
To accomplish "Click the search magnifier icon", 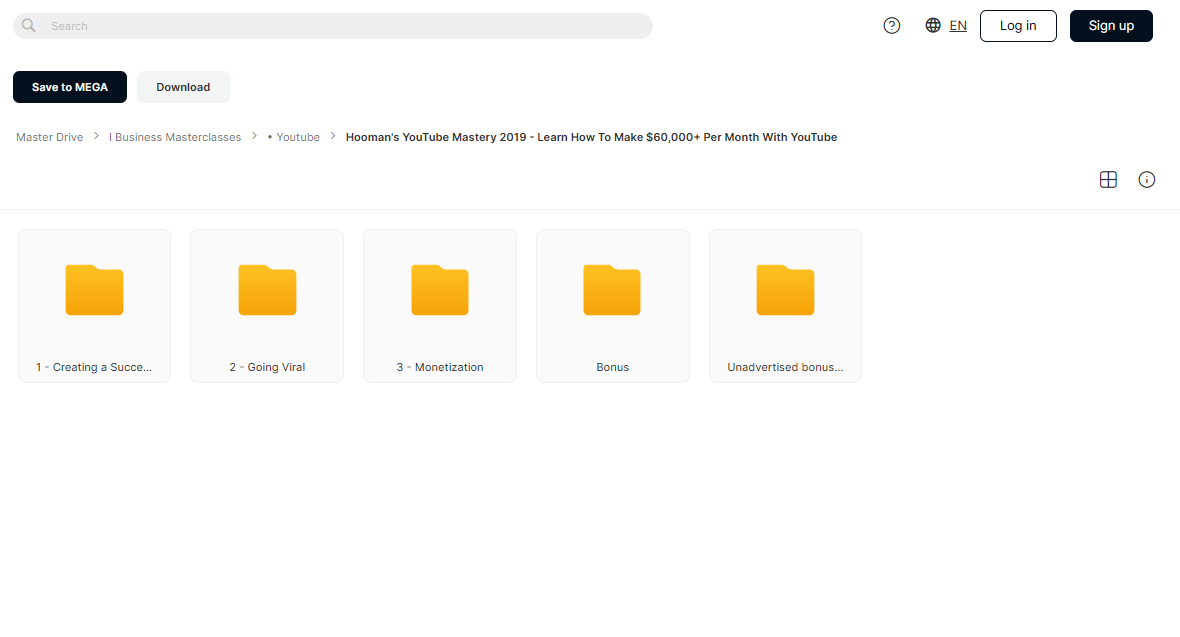I will [x=29, y=26].
